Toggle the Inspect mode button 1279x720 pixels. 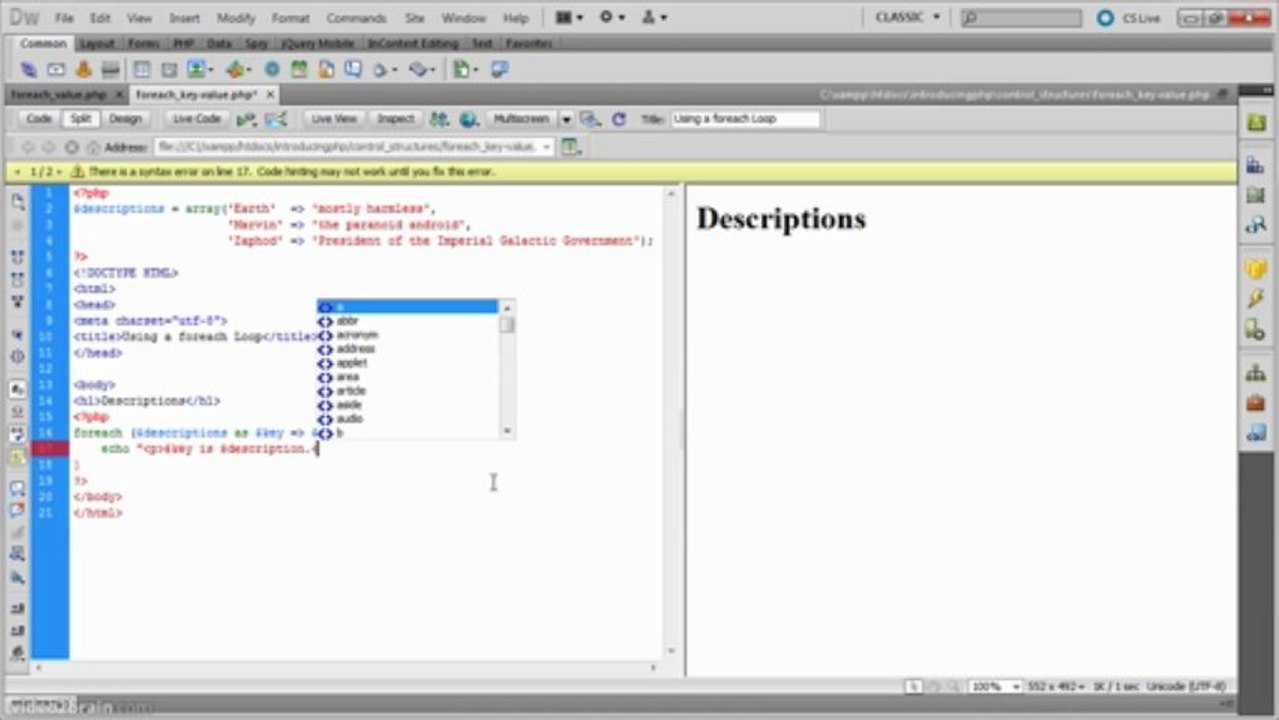point(395,119)
